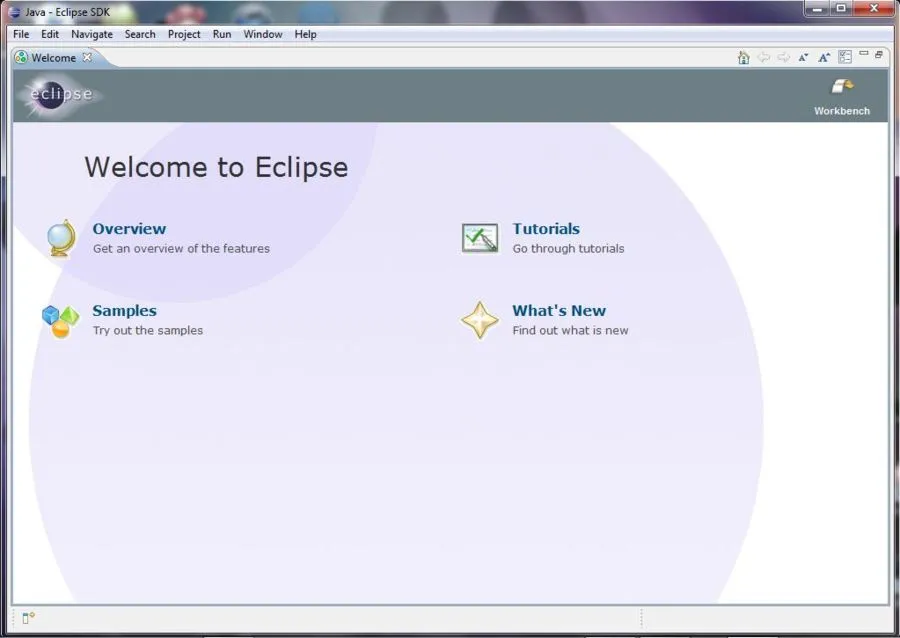Click the Overview globe icon
This screenshot has width=900, height=638.
pos(61,238)
